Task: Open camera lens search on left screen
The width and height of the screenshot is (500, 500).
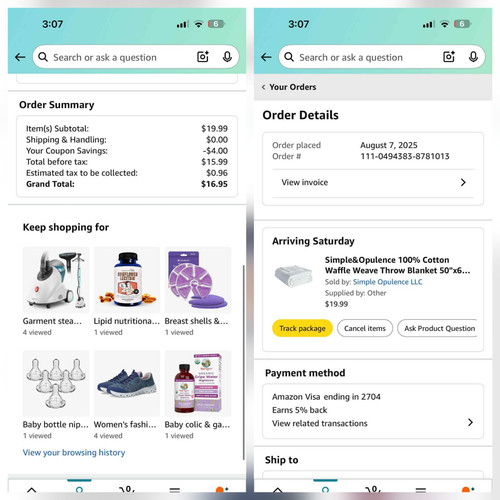Action: click(203, 57)
